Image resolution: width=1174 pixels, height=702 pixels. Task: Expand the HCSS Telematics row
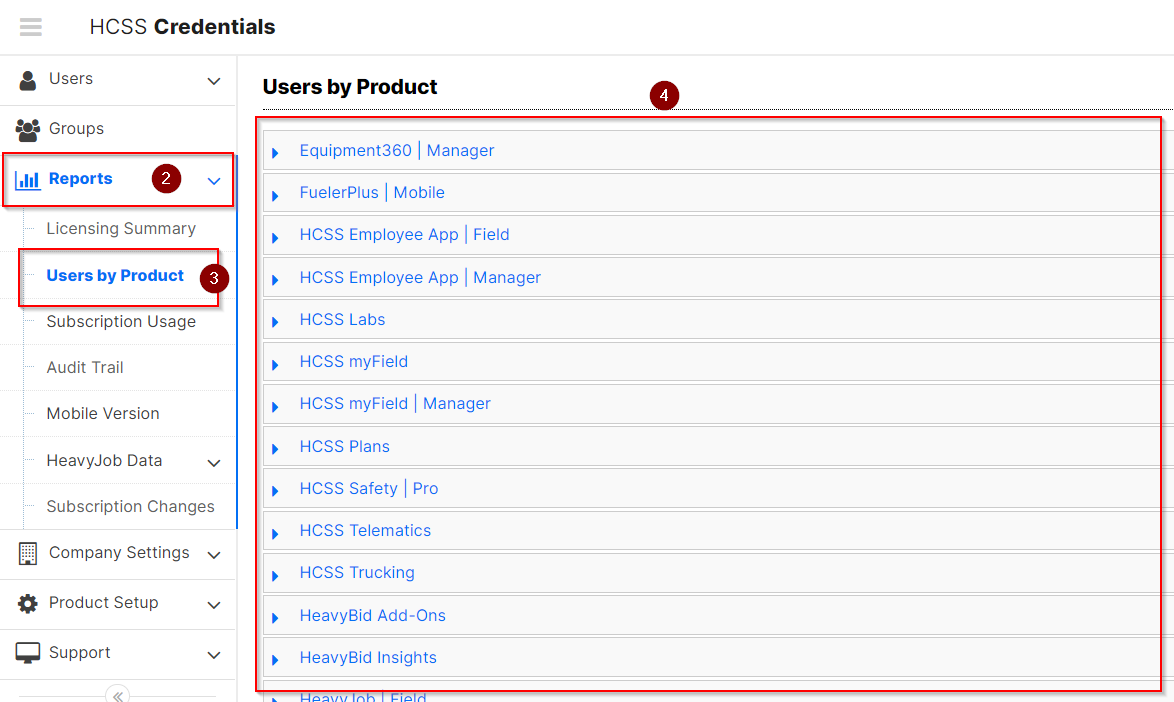pos(276,531)
